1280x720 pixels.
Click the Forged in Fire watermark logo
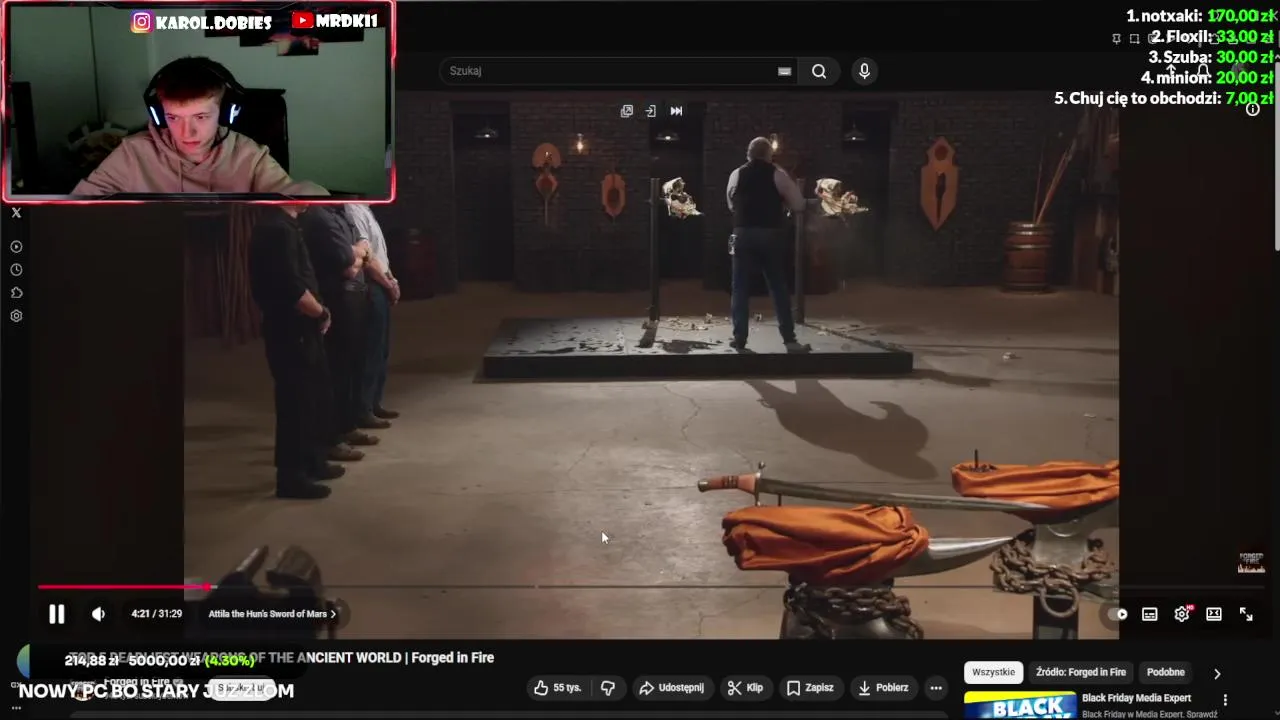click(1251, 562)
